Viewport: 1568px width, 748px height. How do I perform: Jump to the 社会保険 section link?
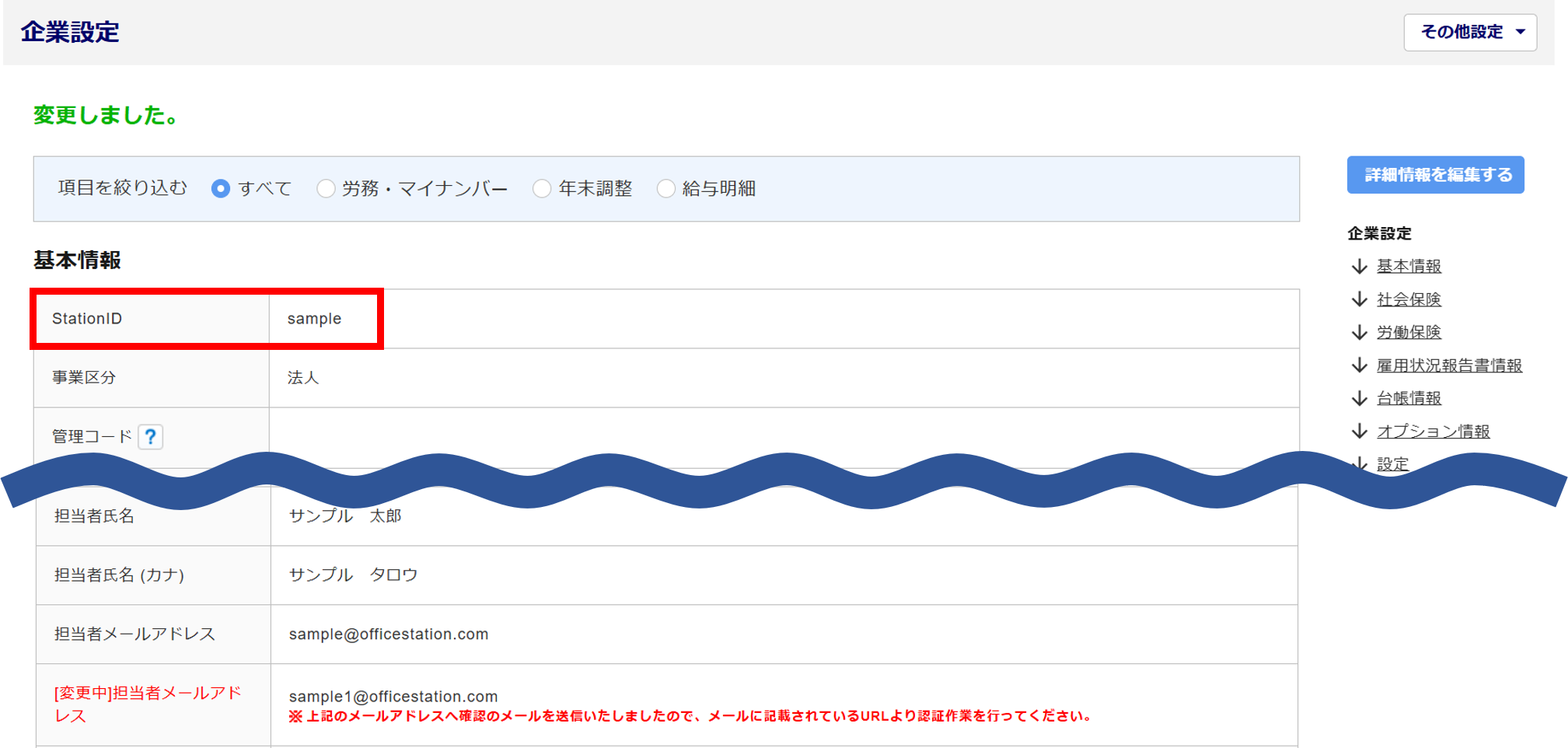tap(1409, 299)
